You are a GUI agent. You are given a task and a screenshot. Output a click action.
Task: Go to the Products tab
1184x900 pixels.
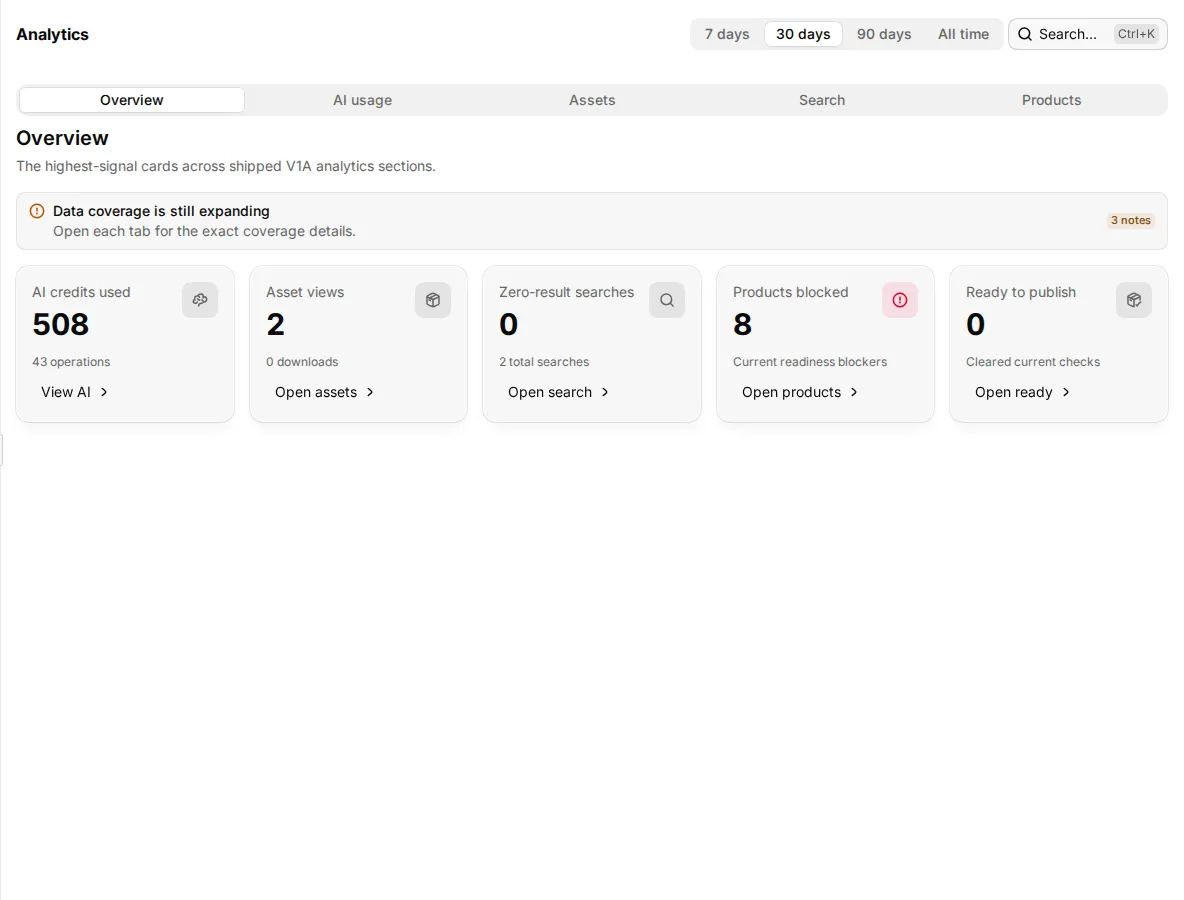click(x=1052, y=100)
